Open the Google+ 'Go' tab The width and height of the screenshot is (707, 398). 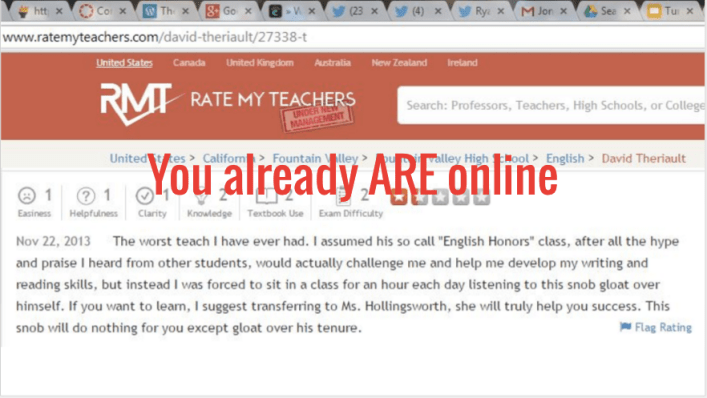(x=228, y=11)
